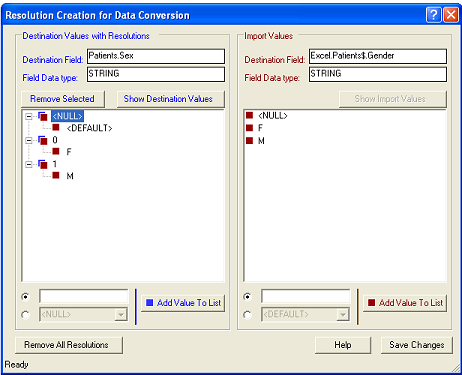Select the <DEFAULT> dropdown radio button for import
The image size is (462, 375).
247,315
